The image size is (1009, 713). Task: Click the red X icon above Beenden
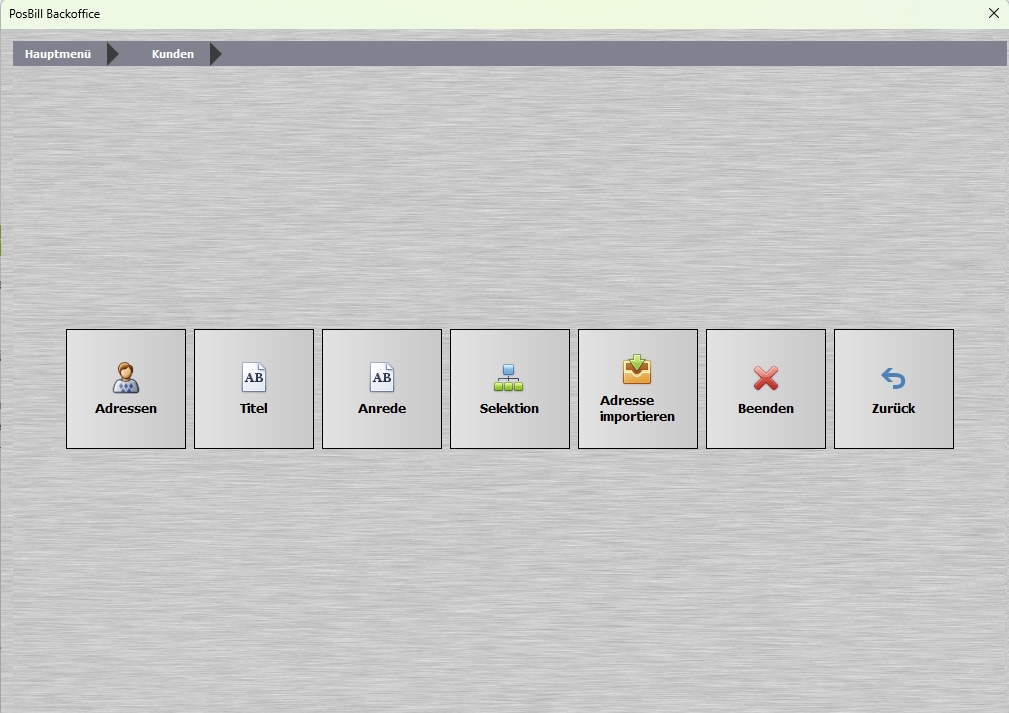[766, 378]
